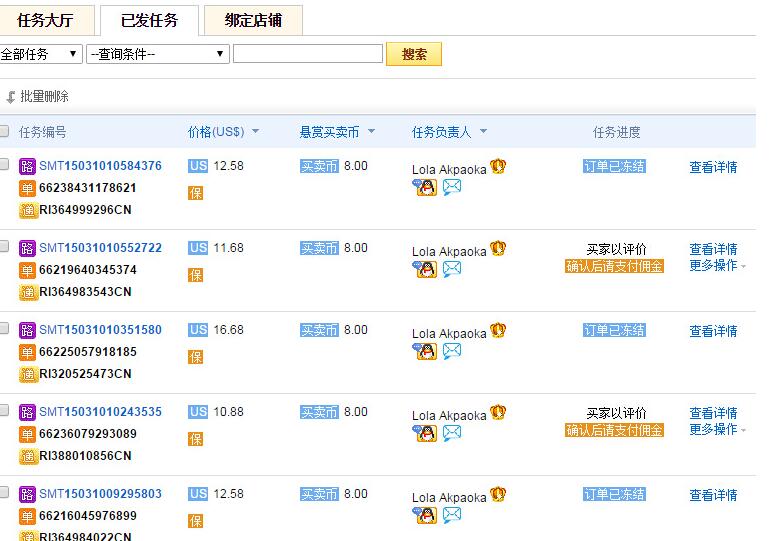Open QQ chat icon in SMT15031010552722 row
The height and width of the screenshot is (541, 769).
coord(425,269)
